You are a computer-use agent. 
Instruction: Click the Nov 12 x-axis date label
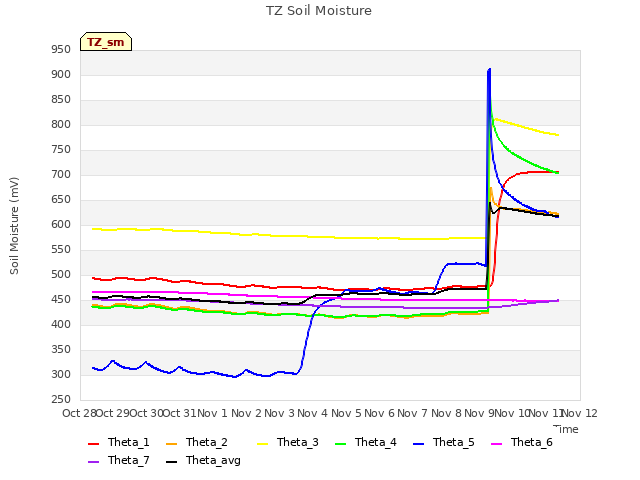(x=580, y=413)
